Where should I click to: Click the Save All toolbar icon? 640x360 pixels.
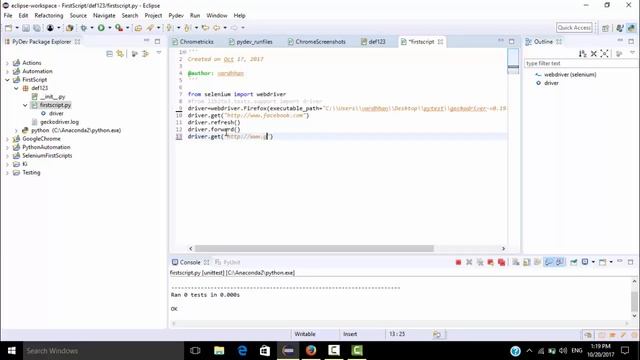coord(37,28)
